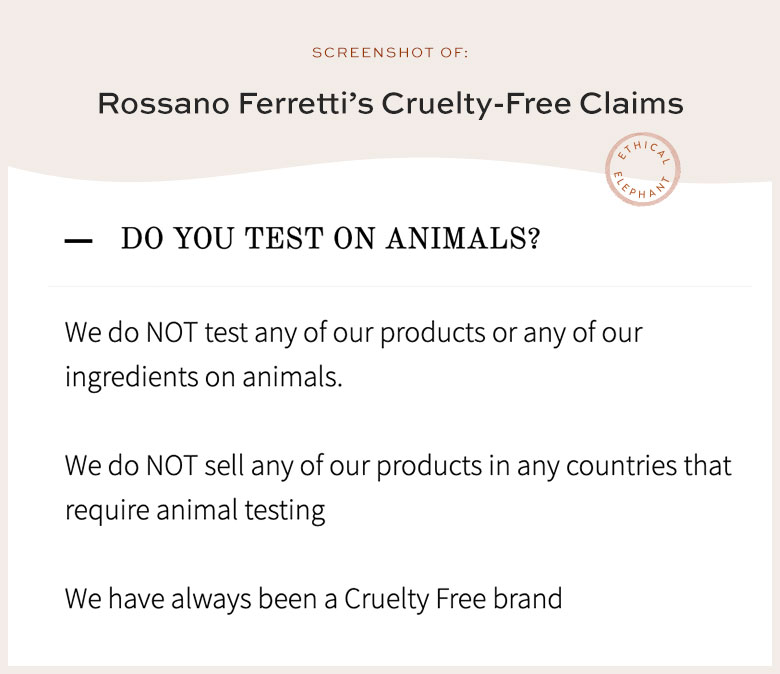Click the "DO YOU TEST ON ANIMALS?" heading
This screenshot has height=674, width=780.
point(330,238)
